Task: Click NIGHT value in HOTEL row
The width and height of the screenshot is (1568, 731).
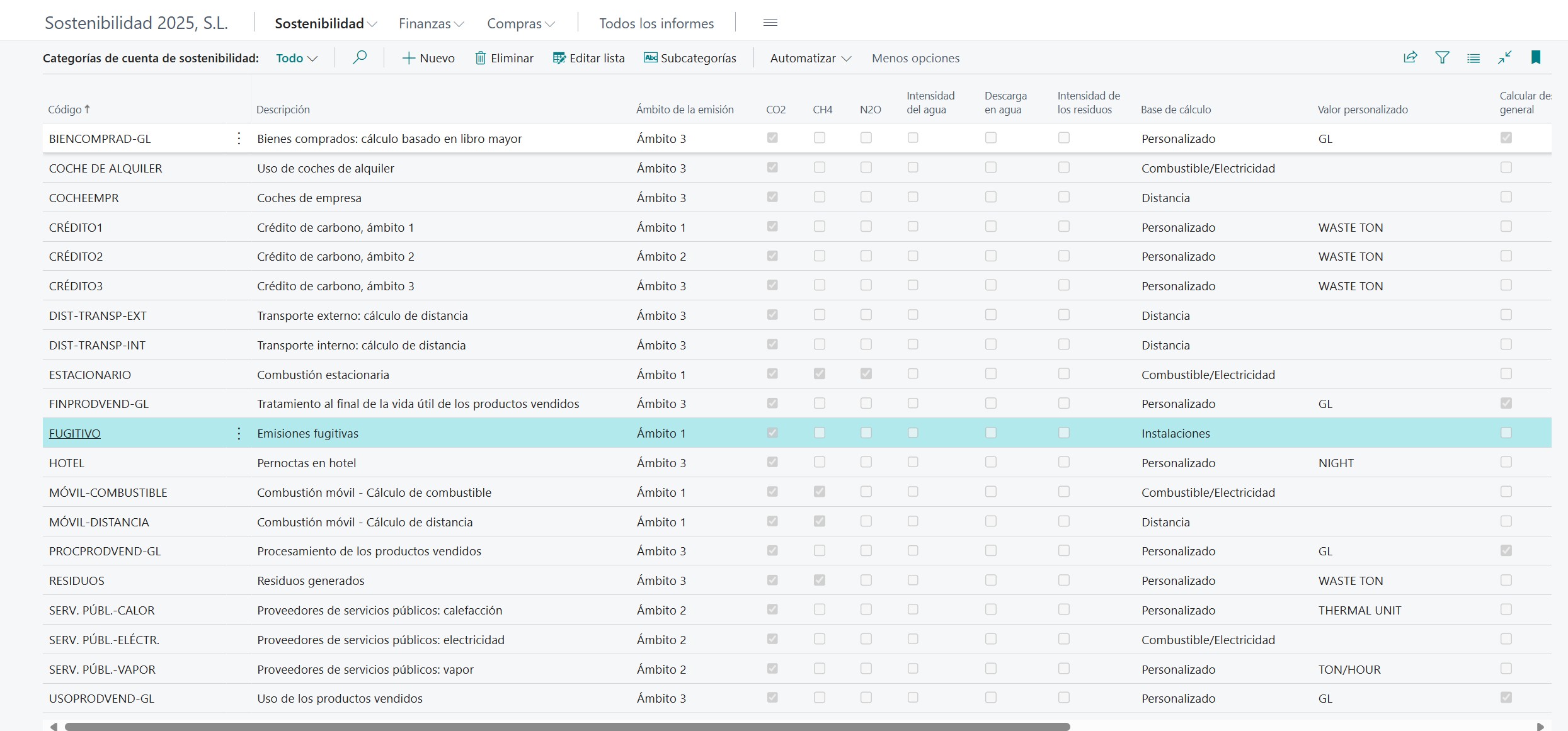Action: 1336,463
